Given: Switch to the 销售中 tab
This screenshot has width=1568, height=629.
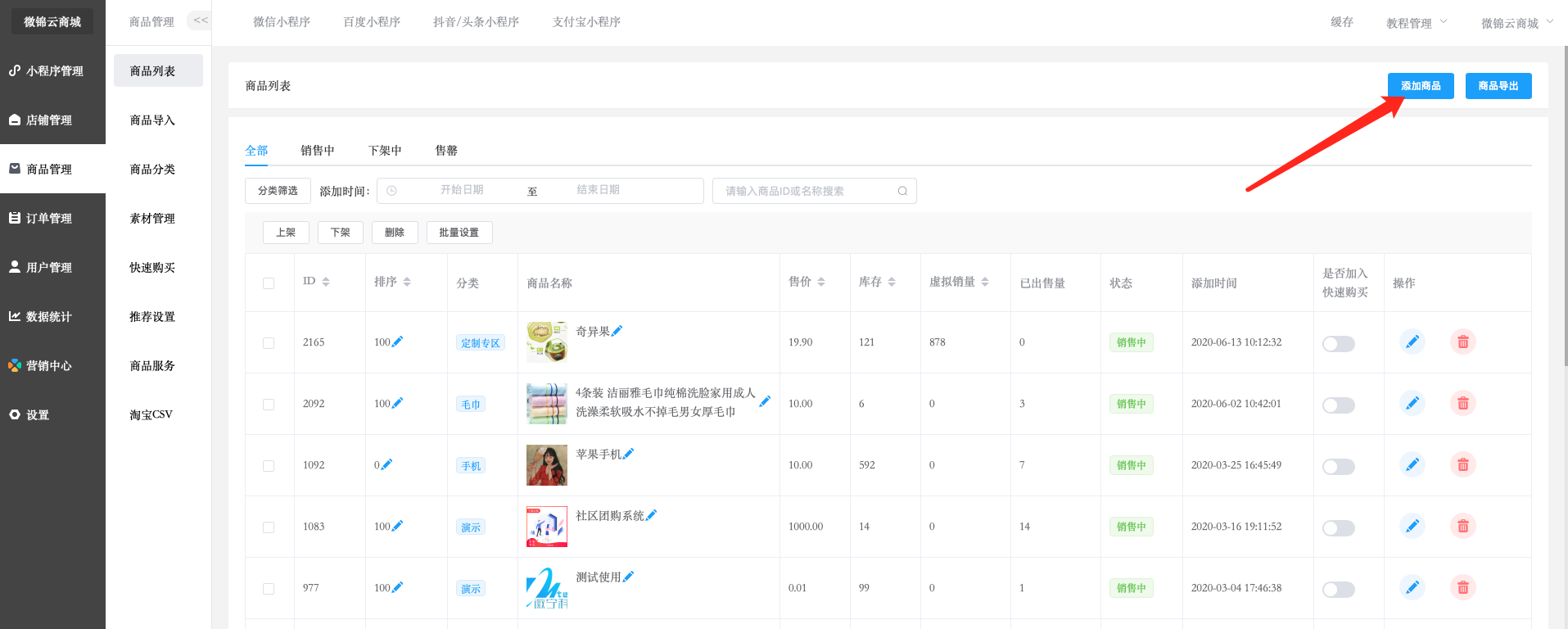Looking at the screenshot, I should point(318,151).
